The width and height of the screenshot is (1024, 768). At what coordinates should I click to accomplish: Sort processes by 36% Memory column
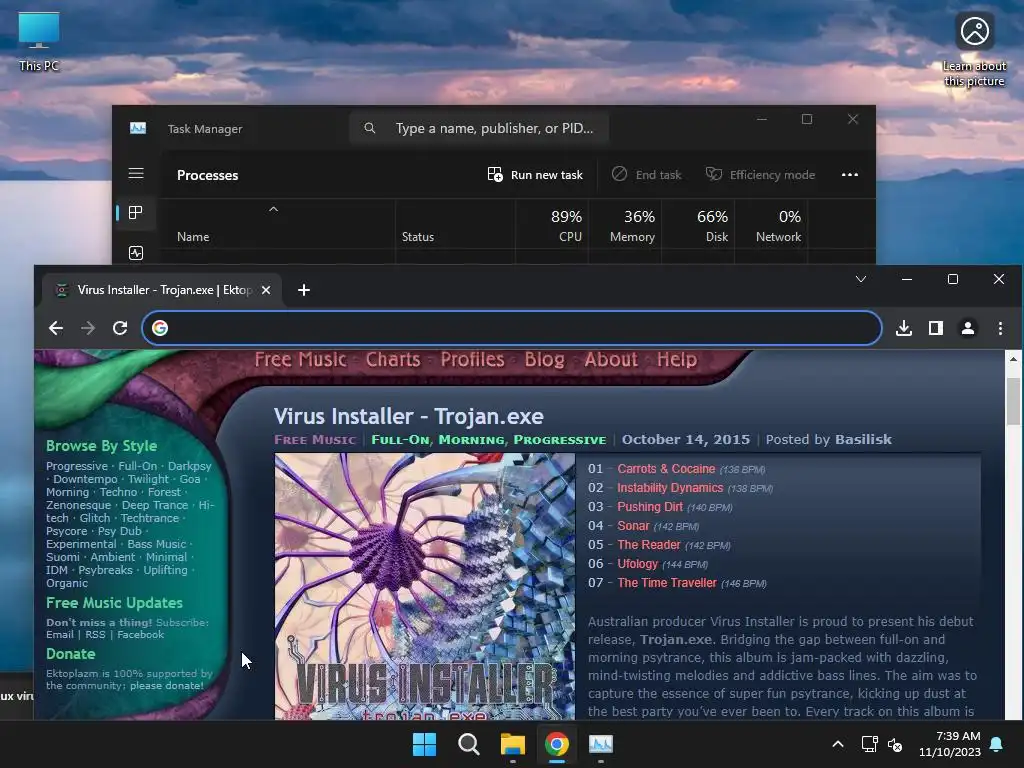(x=625, y=225)
